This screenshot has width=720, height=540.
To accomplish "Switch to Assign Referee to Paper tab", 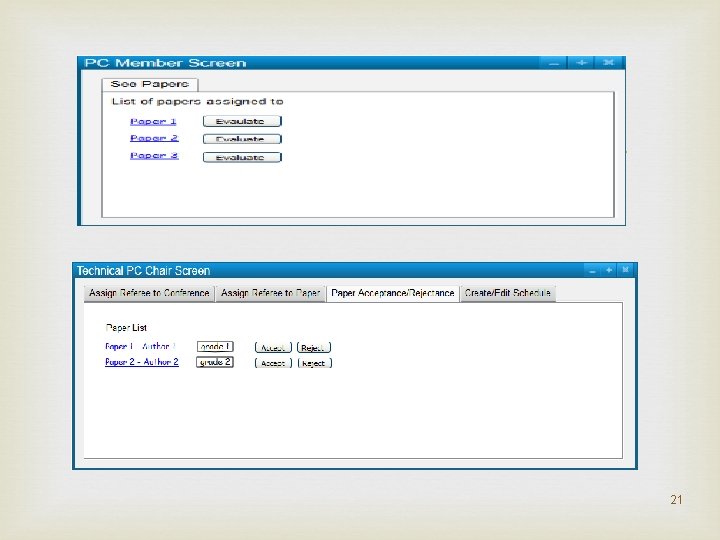I will [x=270, y=293].
